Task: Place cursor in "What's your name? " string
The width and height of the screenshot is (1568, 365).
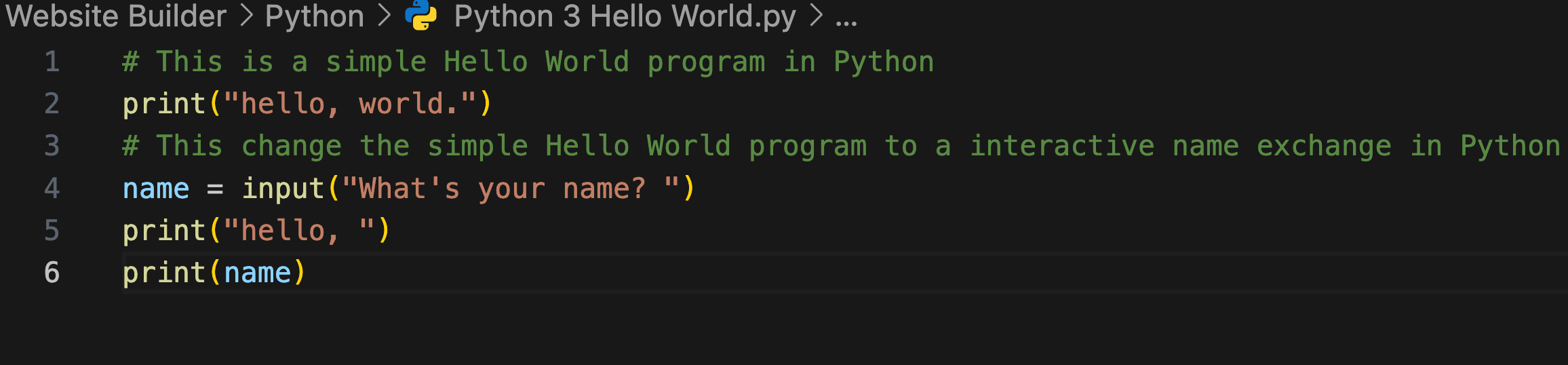Action: [x=511, y=189]
